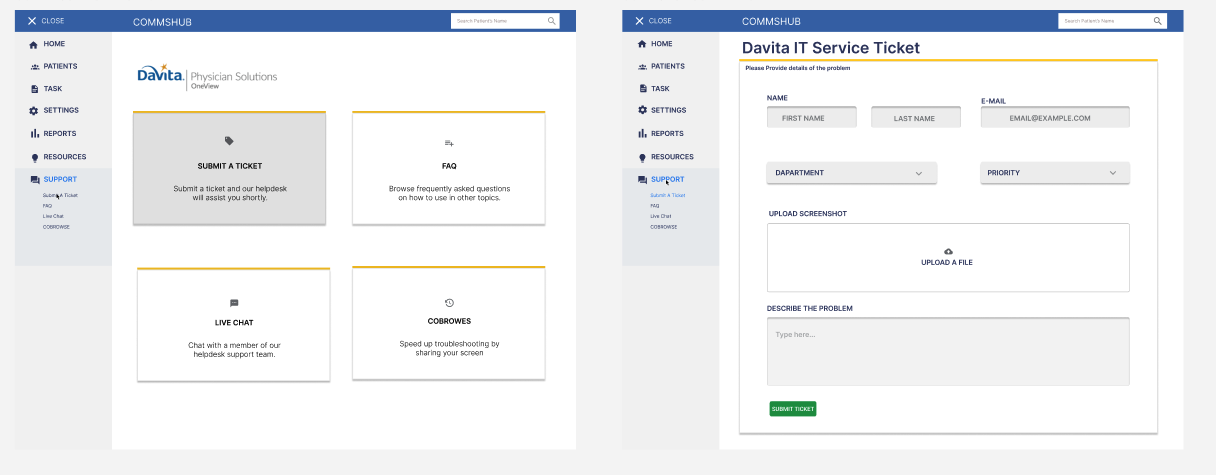1216x475 pixels.
Task: Click the chevron arrow on the Dapartment field
Action: (x=919, y=173)
